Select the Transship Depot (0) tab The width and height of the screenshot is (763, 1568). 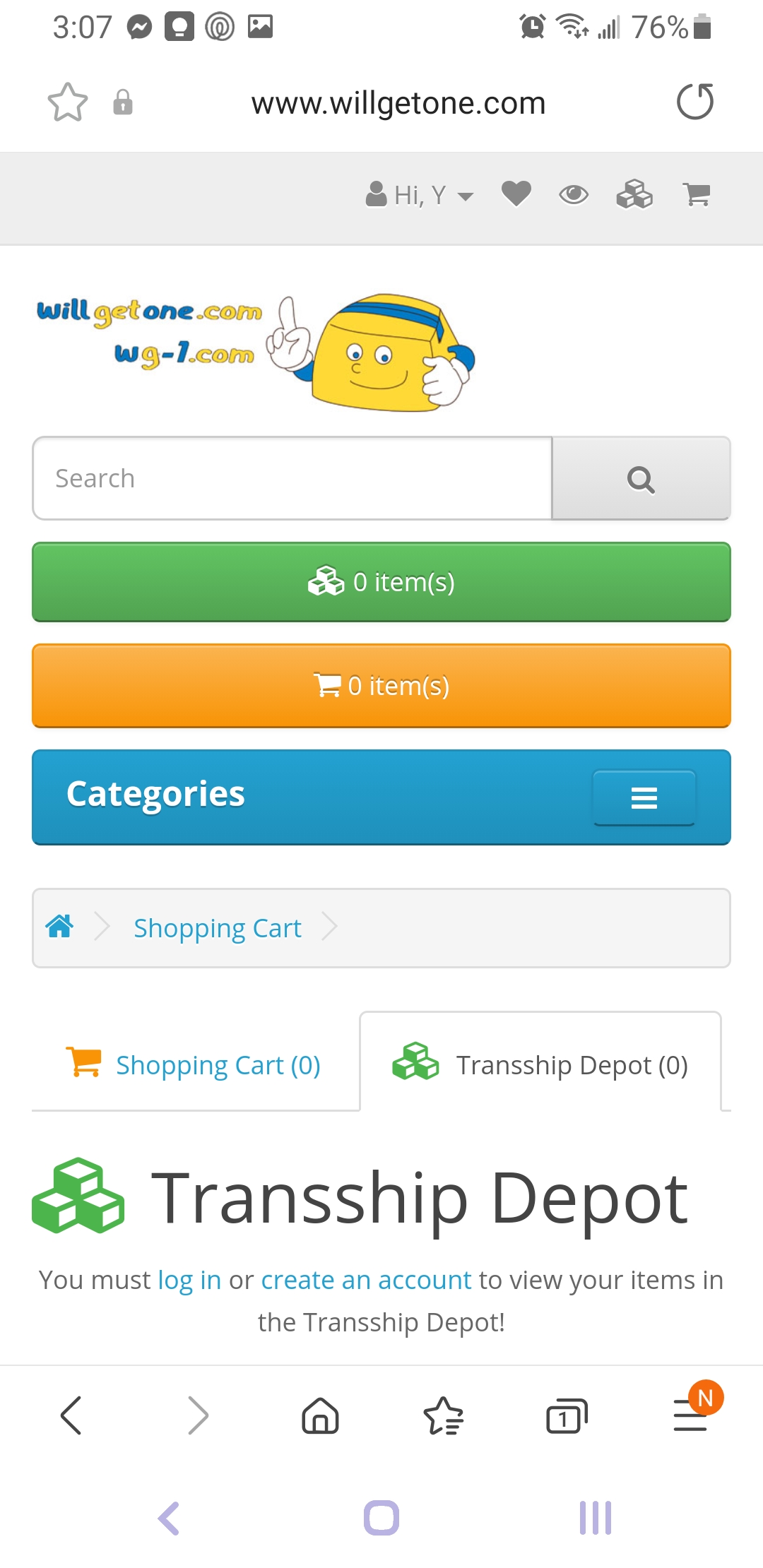(540, 1064)
